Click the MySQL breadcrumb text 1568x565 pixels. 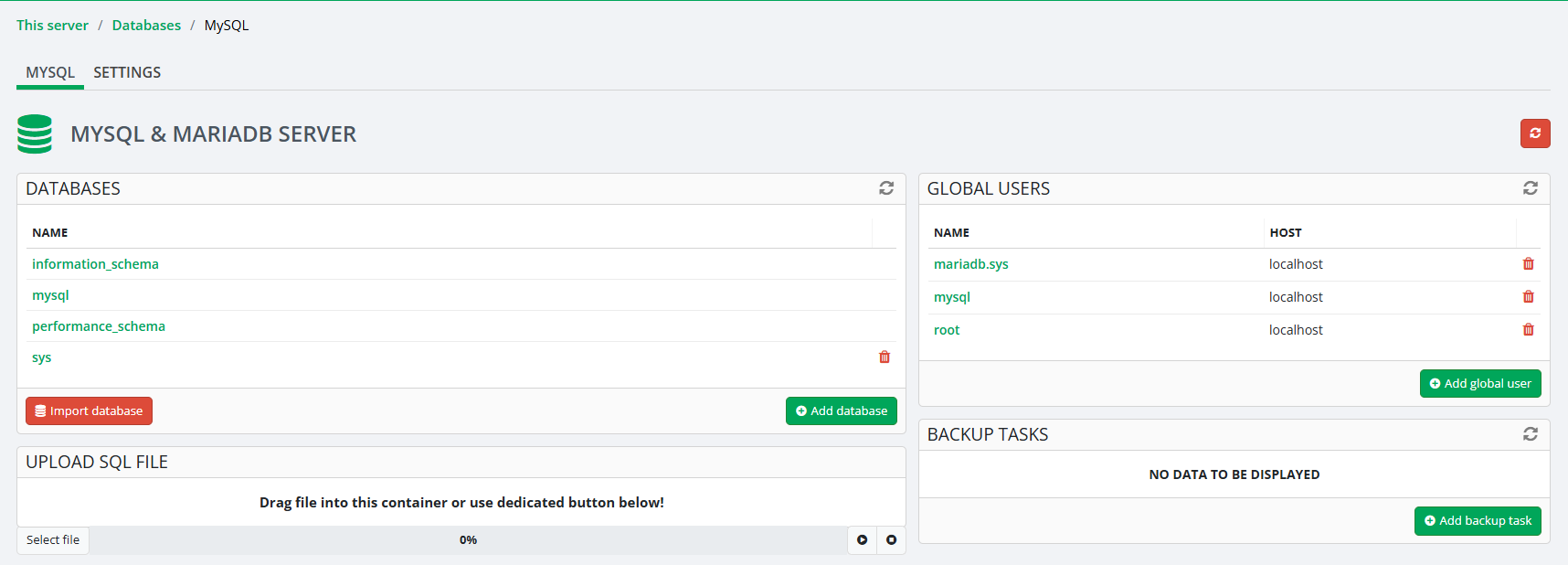coord(227,26)
